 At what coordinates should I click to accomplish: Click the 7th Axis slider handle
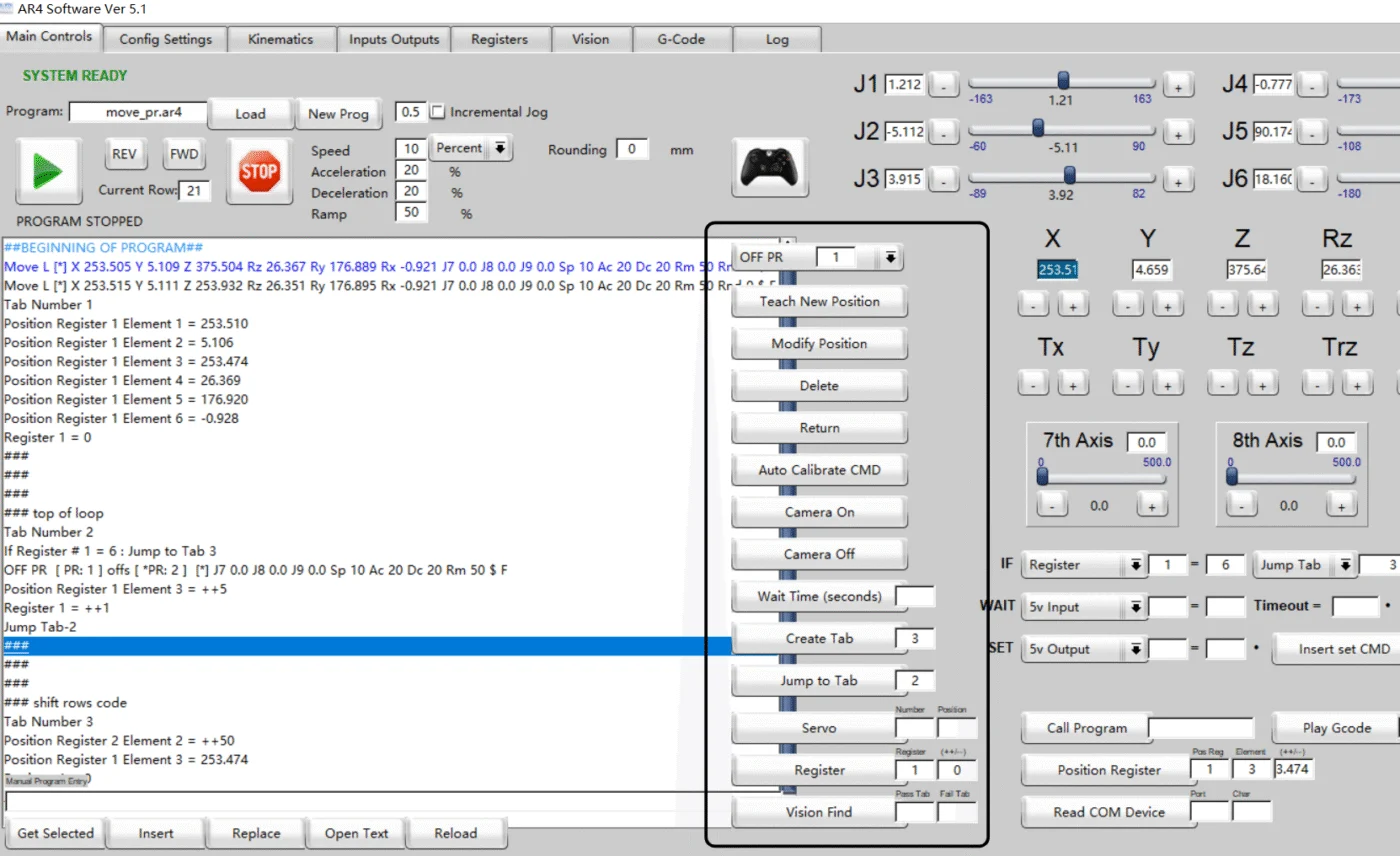(x=1042, y=477)
